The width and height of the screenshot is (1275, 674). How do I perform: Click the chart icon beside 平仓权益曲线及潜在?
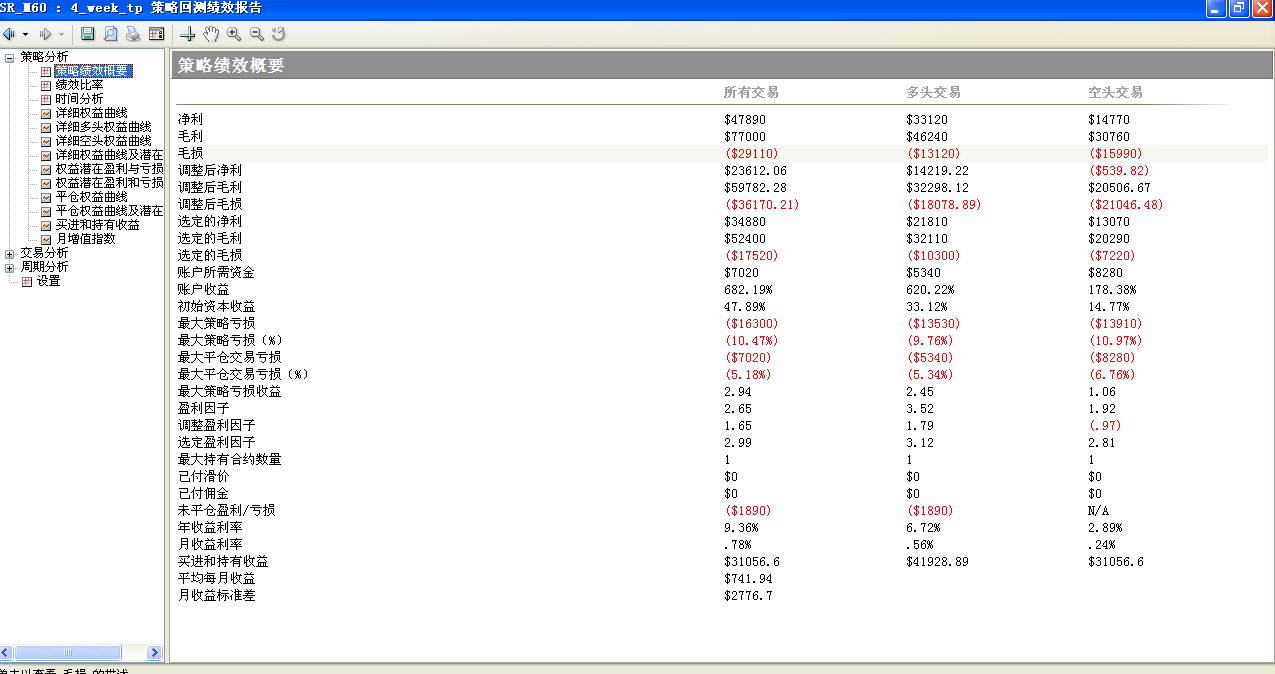click(x=46, y=211)
